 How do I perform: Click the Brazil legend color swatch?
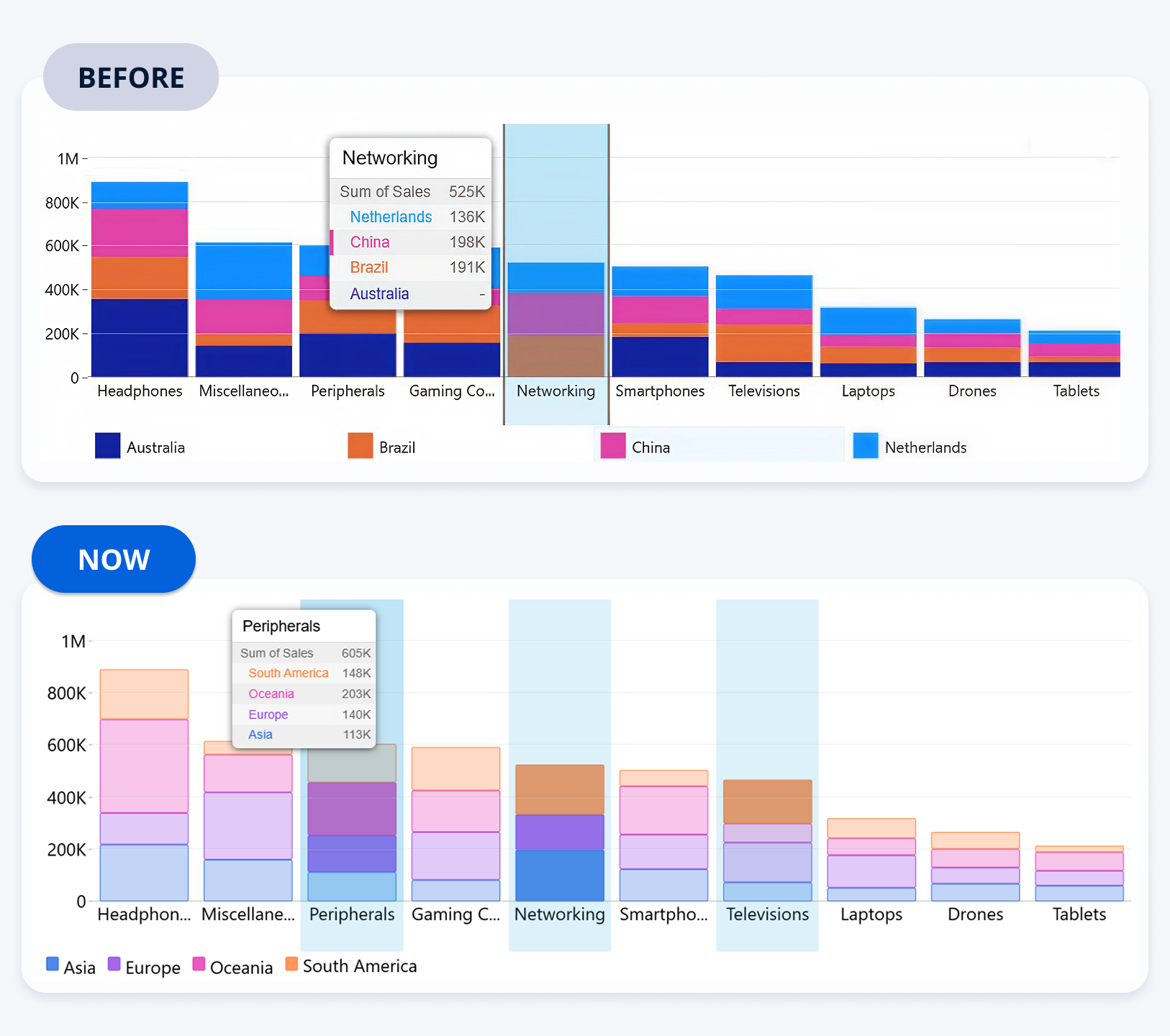(360, 446)
